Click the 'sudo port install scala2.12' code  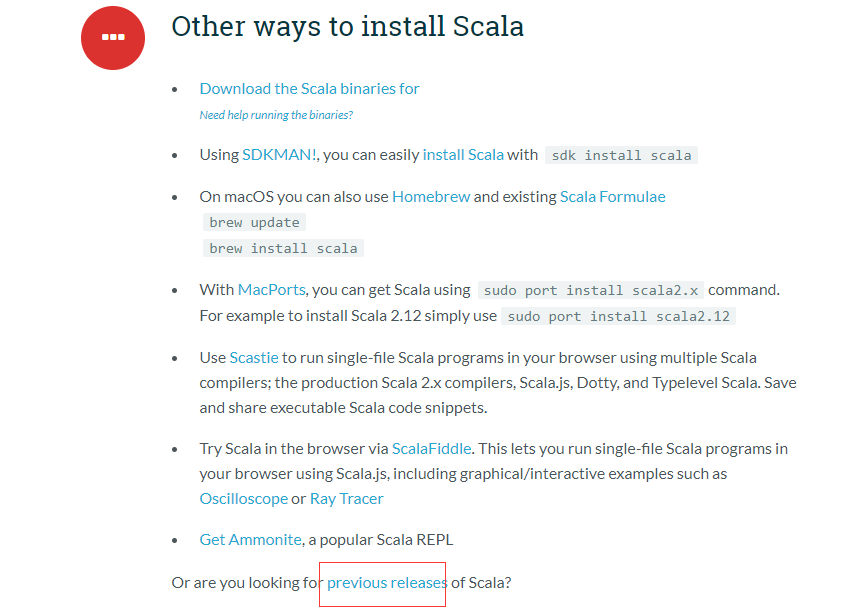point(618,316)
